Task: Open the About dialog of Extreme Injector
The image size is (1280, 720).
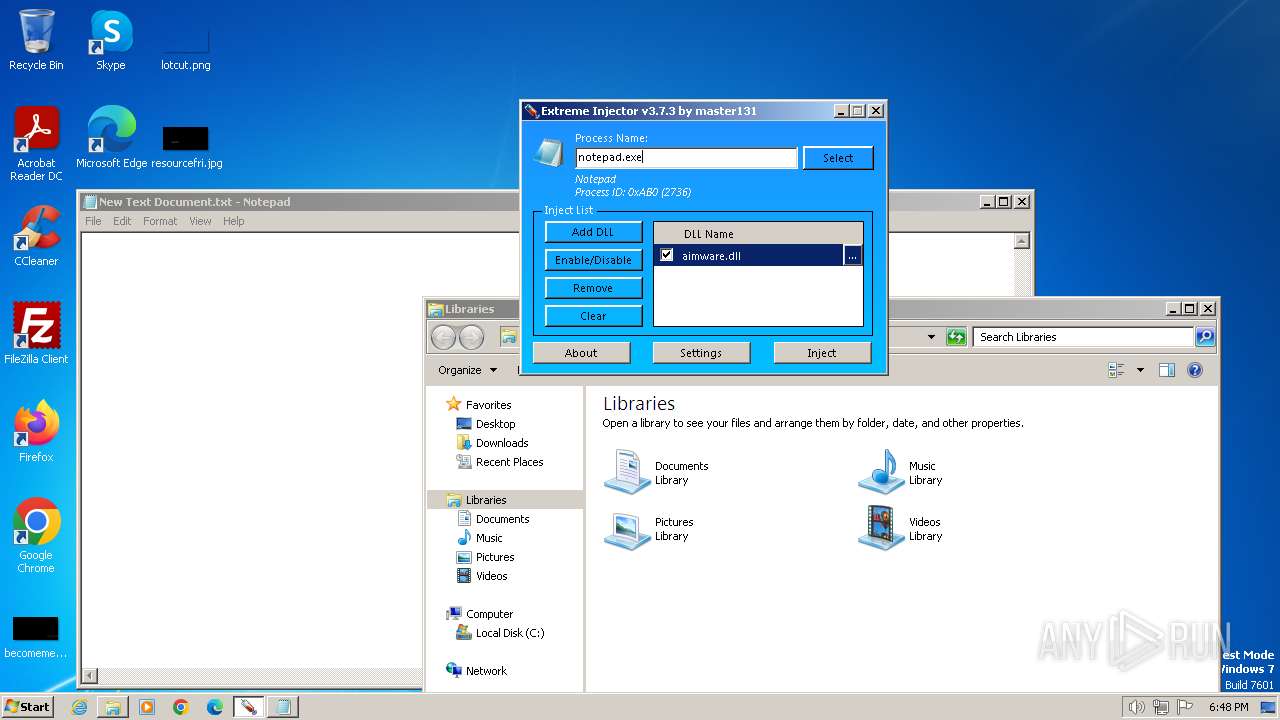Action: pos(581,353)
